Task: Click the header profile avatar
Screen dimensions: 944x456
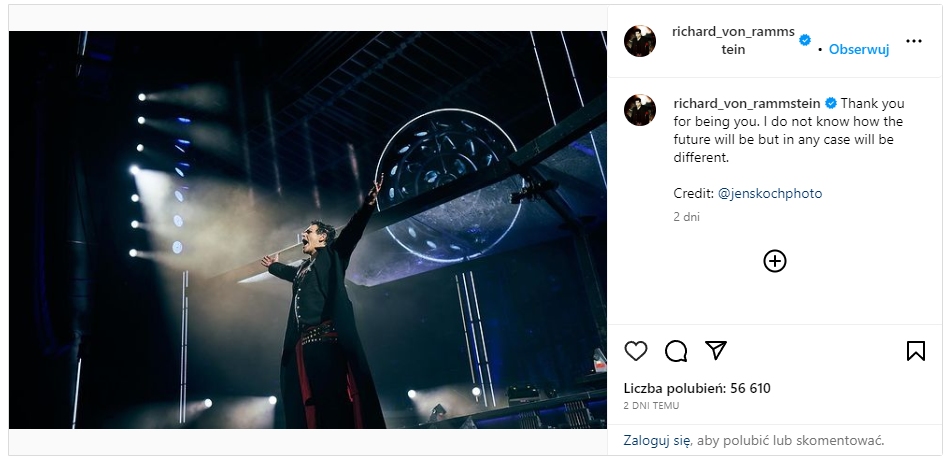Action: [x=640, y=42]
